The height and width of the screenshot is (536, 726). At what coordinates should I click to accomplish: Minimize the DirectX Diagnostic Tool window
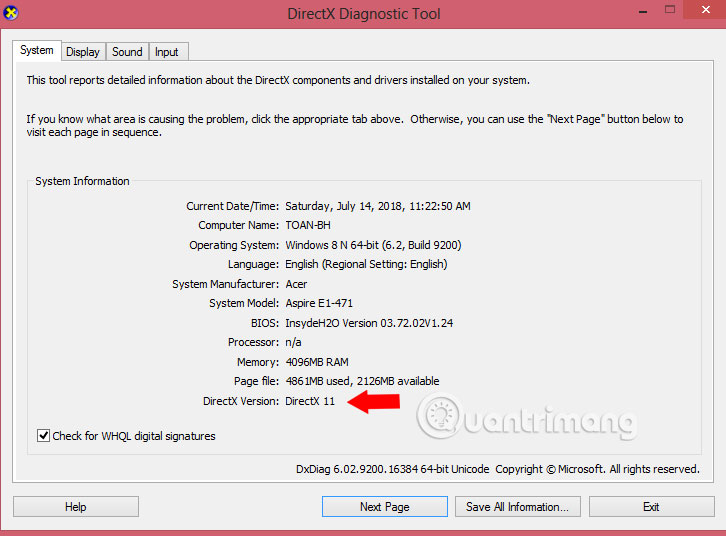tap(643, 10)
